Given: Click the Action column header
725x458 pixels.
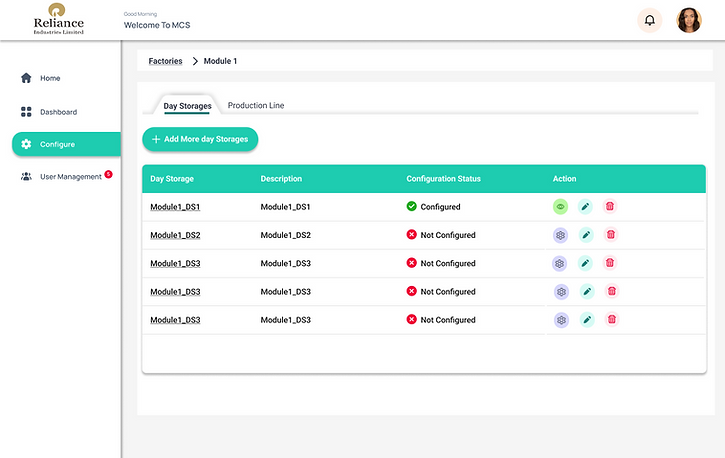Looking at the screenshot, I should [564, 179].
